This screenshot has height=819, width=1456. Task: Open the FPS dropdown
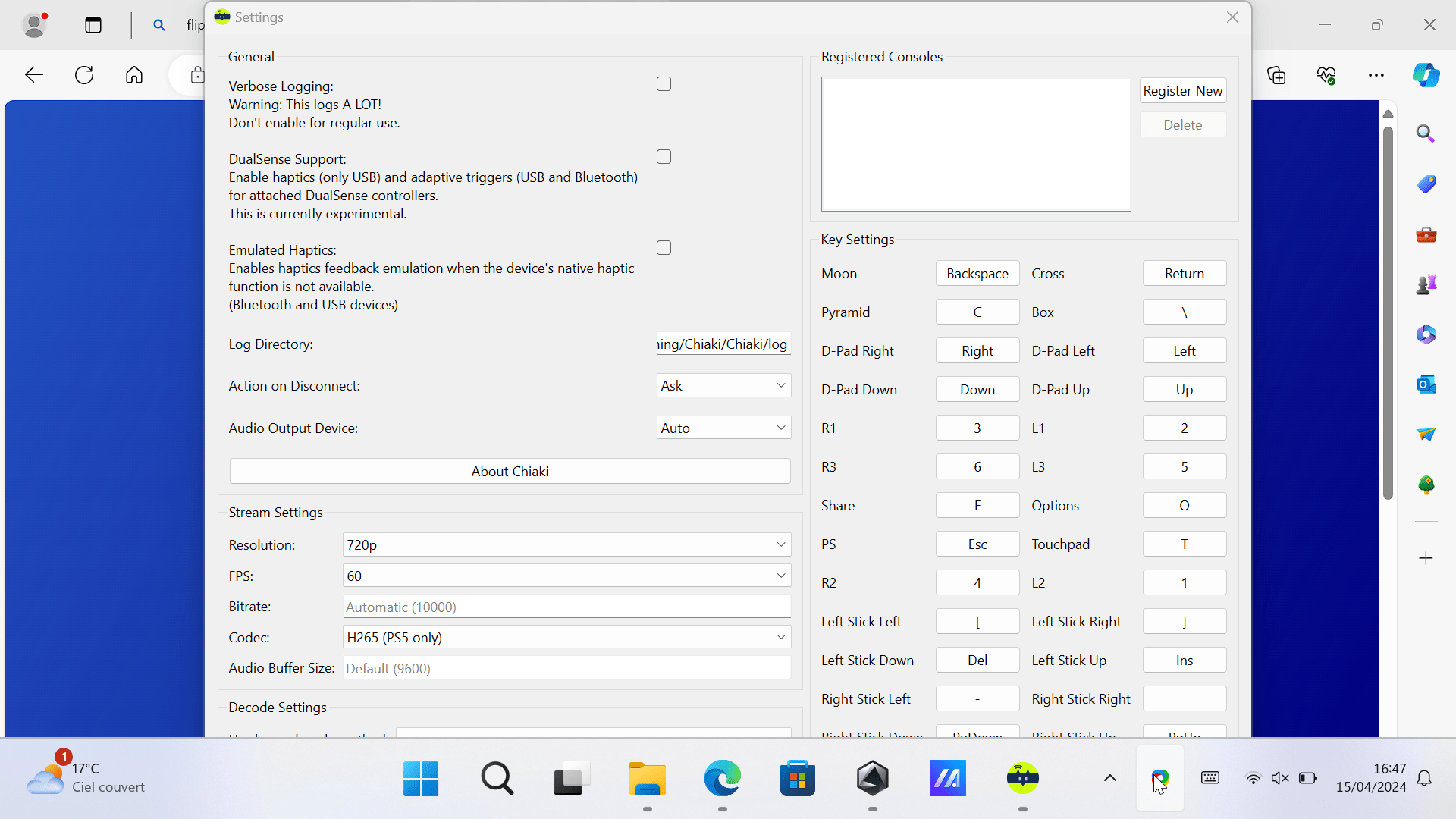pos(566,576)
